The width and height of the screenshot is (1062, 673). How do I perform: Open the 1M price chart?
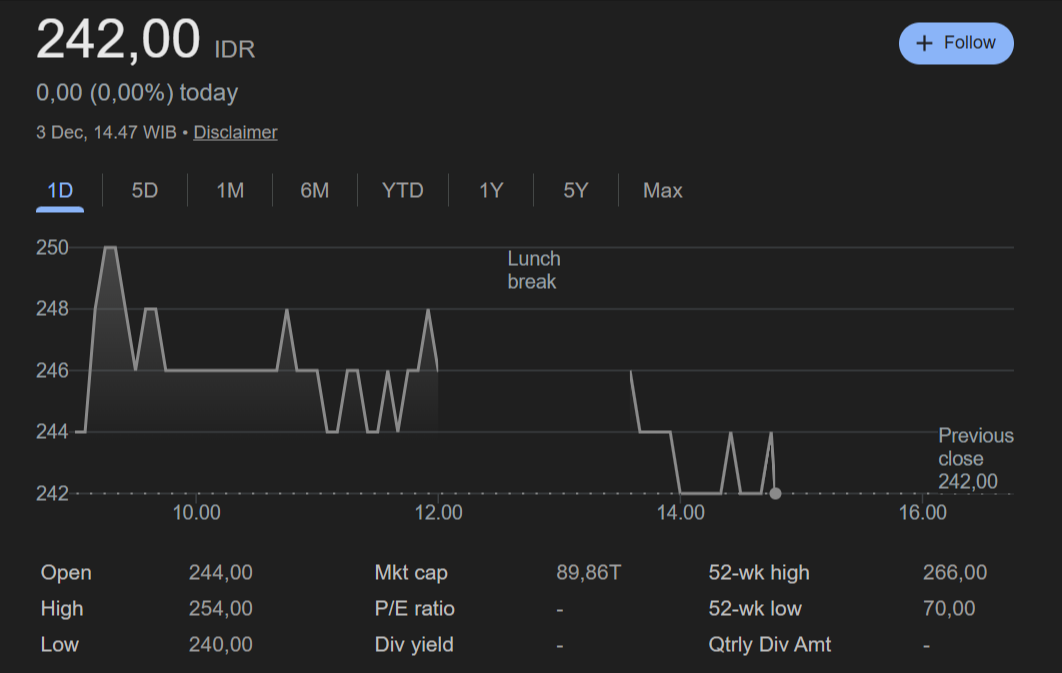click(x=228, y=190)
